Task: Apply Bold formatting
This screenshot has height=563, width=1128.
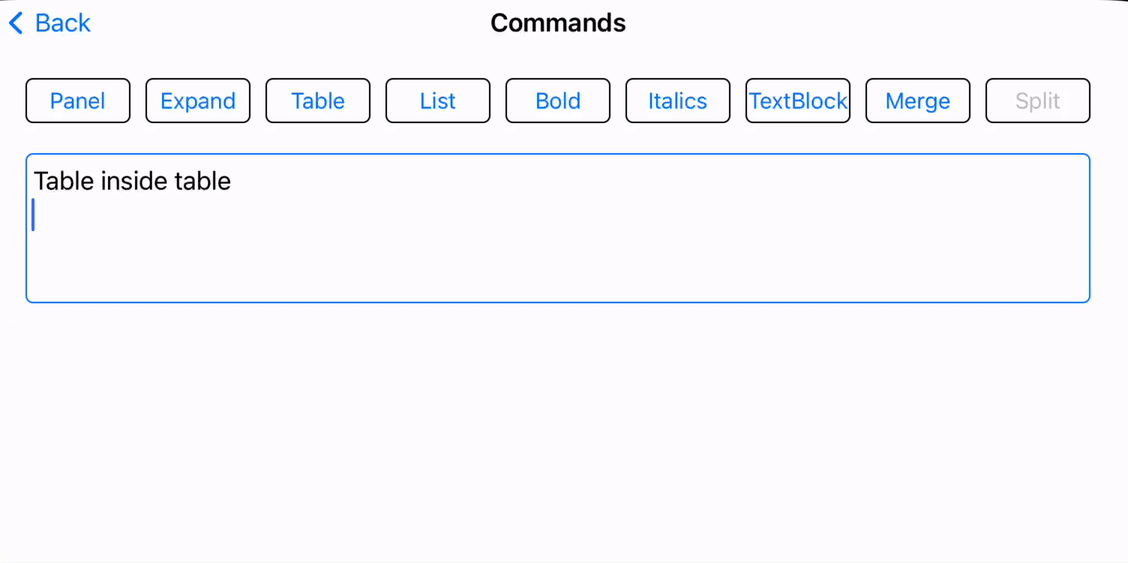Action: (558, 101)
